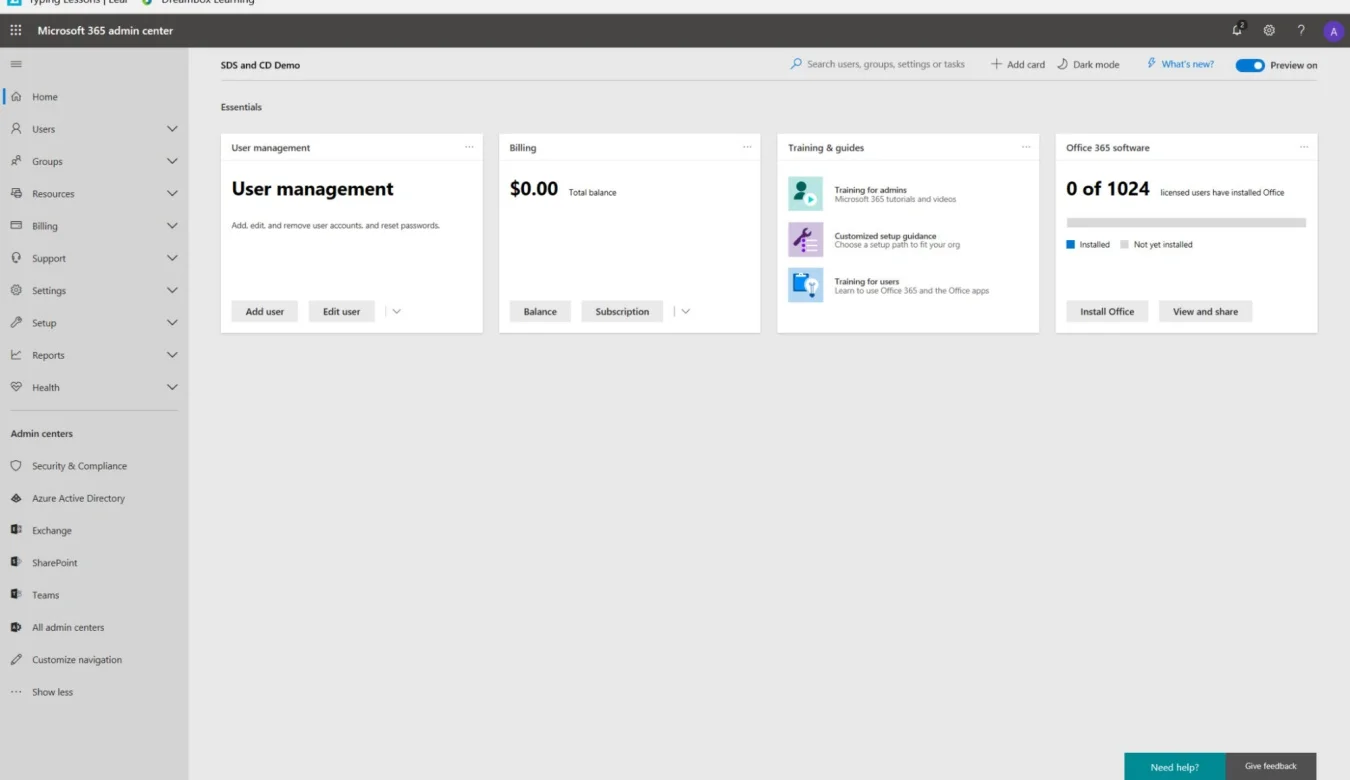The width and height of the screenshot is (1350, 780).
Task: Click the gray Not yet installed swatch
Action: tap(1125, 244)
